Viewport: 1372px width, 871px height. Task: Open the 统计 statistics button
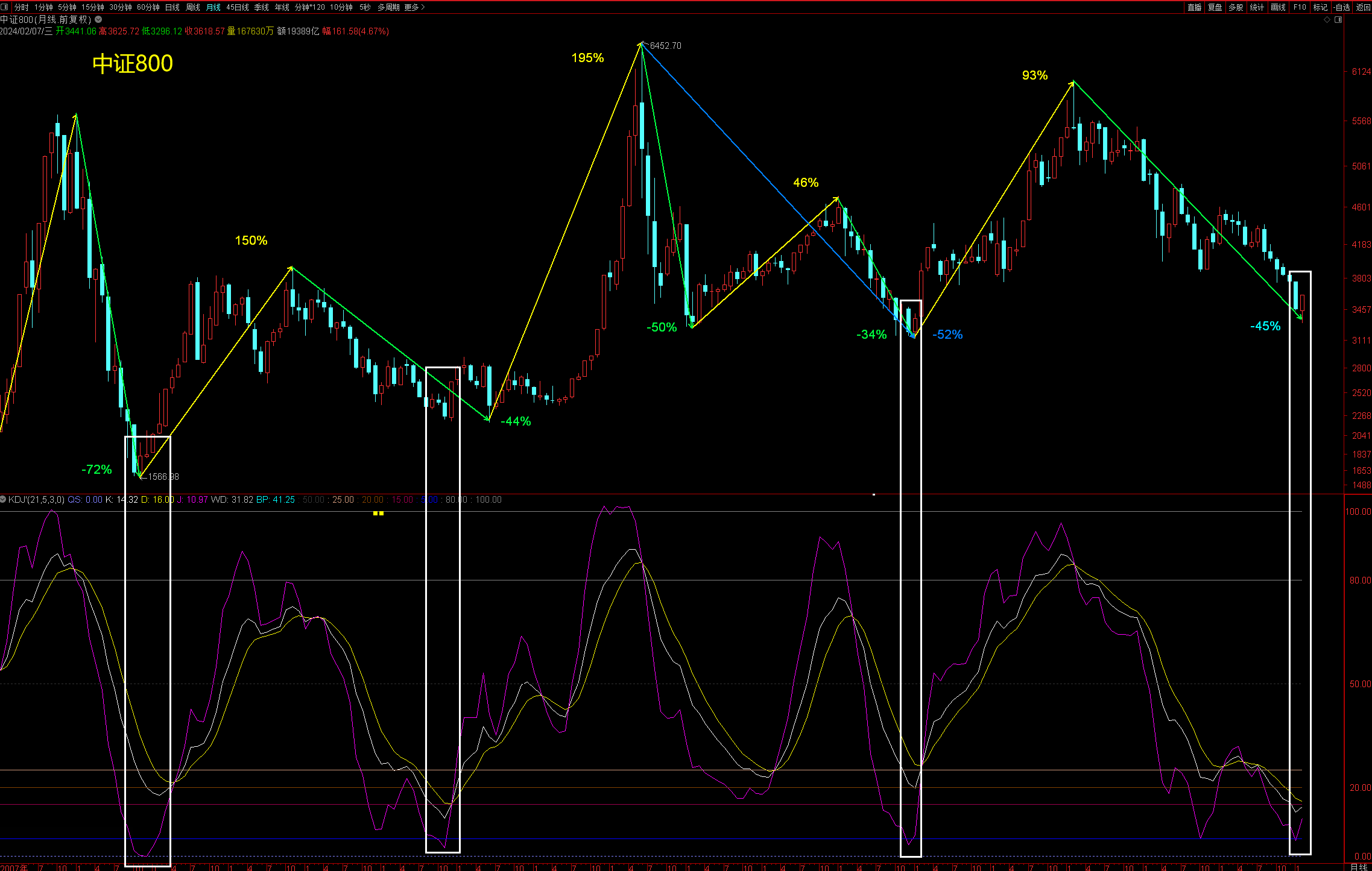click(1257, 7)
